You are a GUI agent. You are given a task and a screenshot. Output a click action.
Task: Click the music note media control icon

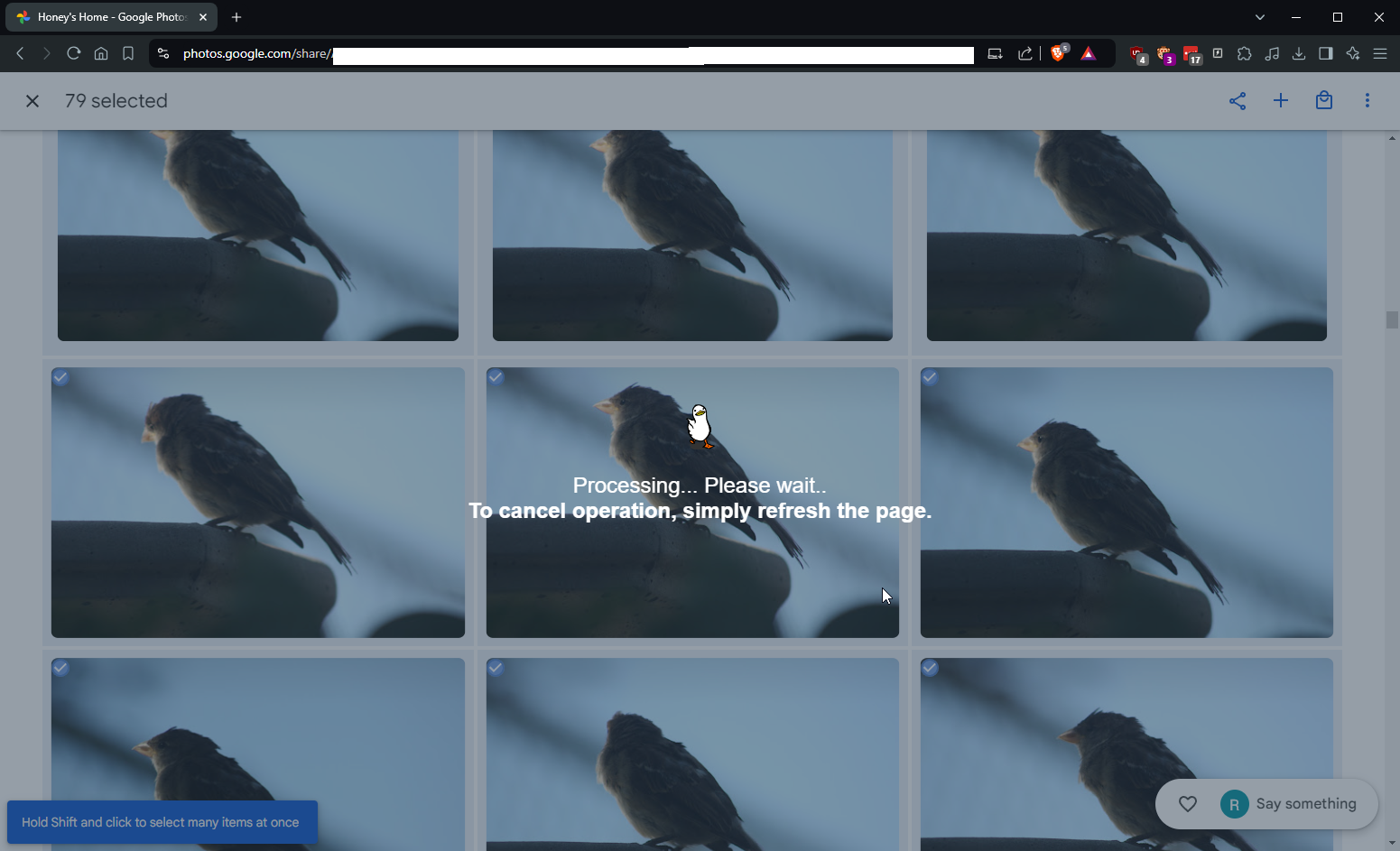point(1272,53)
